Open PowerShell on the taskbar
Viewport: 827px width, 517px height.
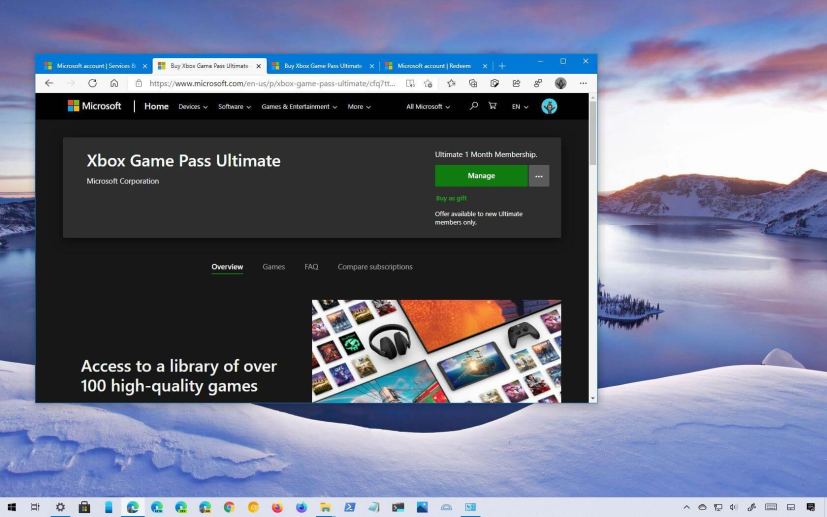[x=350, y=507]
